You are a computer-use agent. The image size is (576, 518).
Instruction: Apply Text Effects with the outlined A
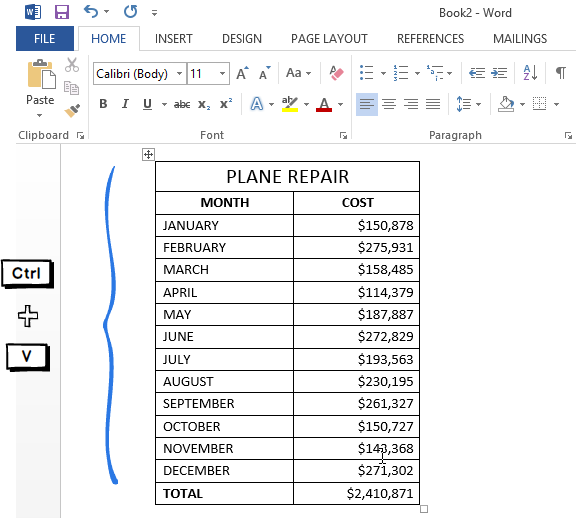tap(257, 104)
